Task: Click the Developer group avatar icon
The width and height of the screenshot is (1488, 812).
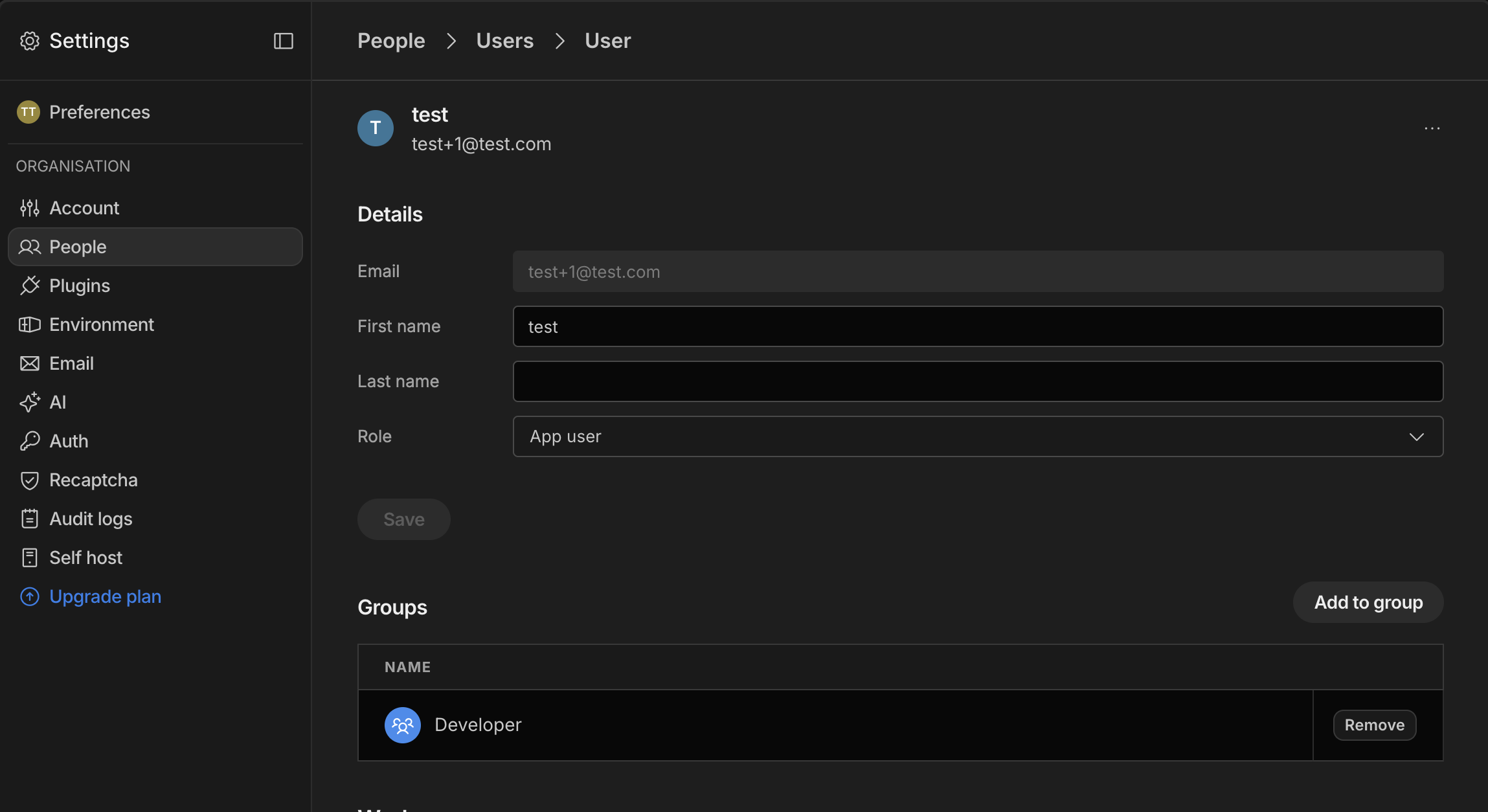Action: 402,725
